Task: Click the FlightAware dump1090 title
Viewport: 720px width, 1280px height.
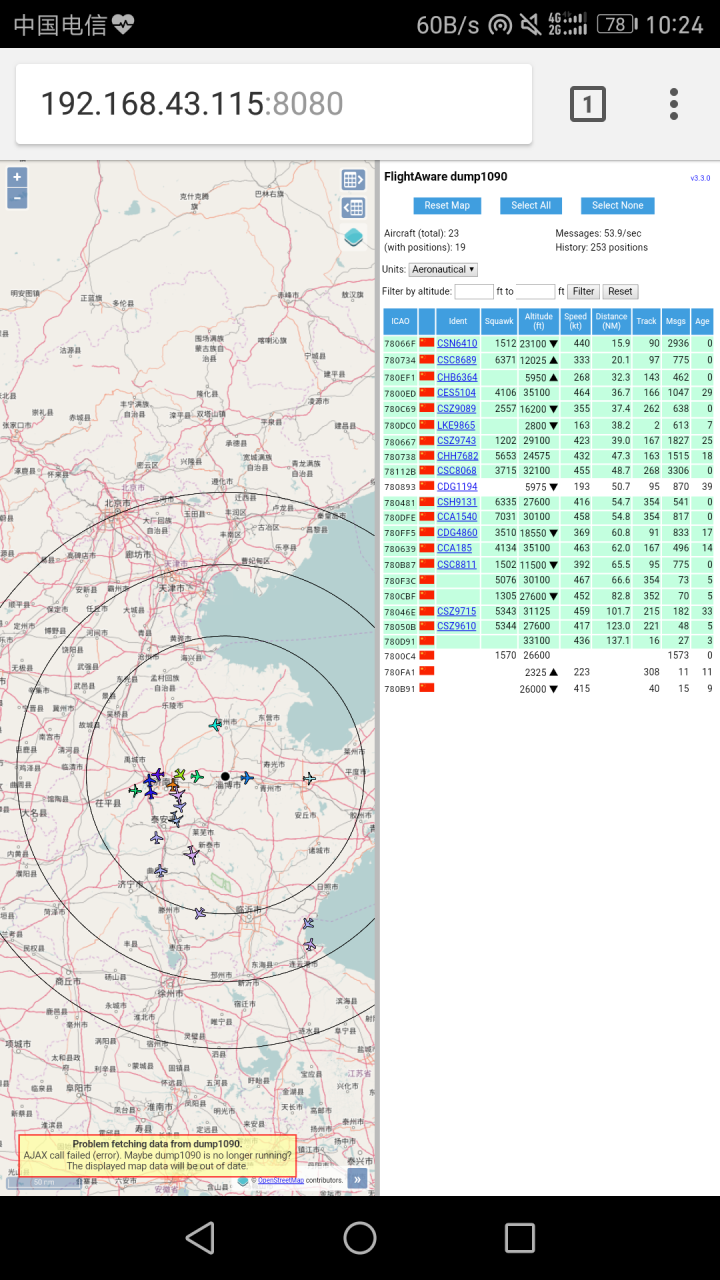Action: click(x=445, y=177)
